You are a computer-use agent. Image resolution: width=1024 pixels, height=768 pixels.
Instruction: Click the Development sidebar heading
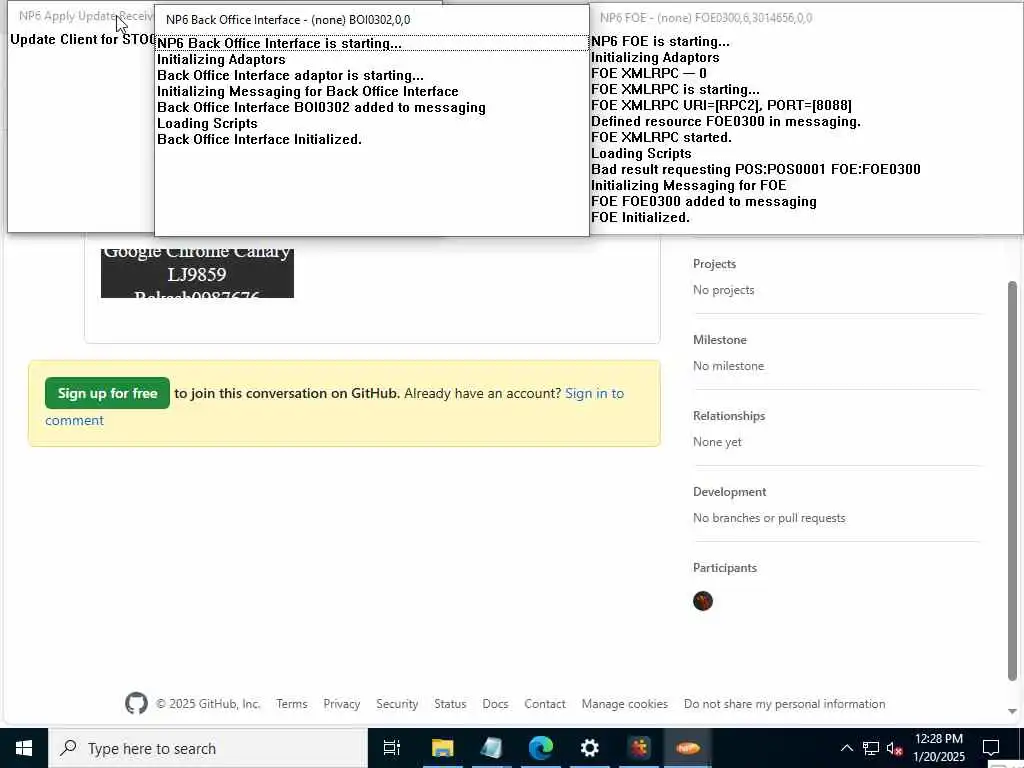[729, 492]
